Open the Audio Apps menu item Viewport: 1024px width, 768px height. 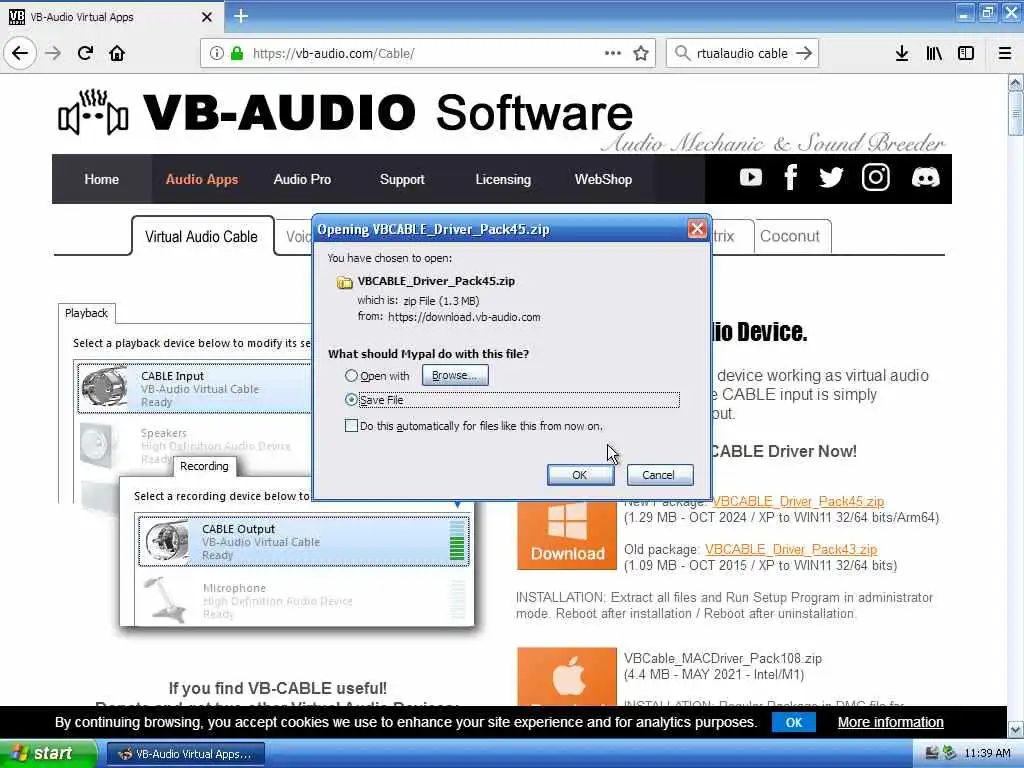pyautogui.click(x=202, y=179)
